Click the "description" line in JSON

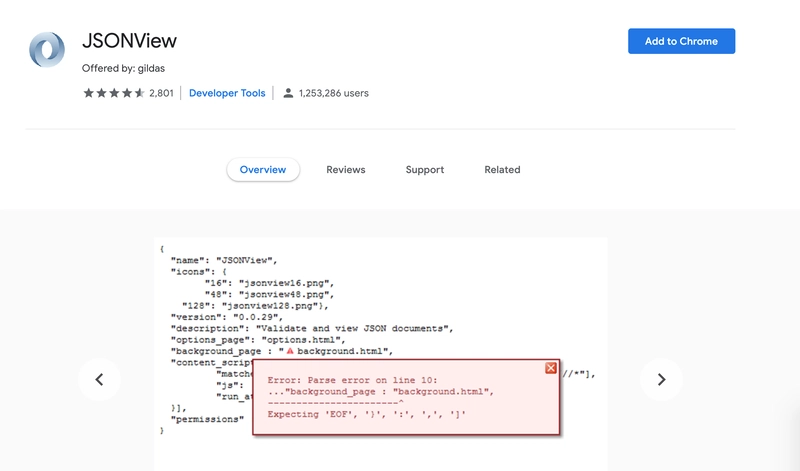[x=312, y=328]
